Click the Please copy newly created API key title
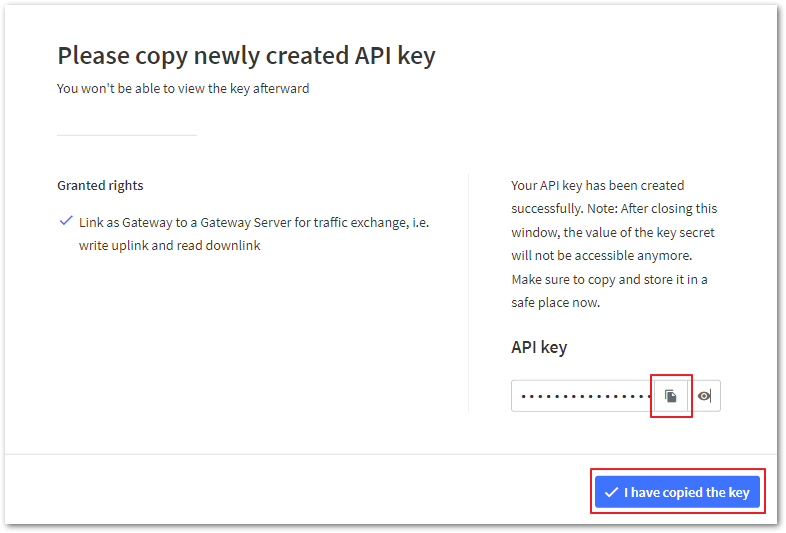Screen dimensions: 786x533 246,55
